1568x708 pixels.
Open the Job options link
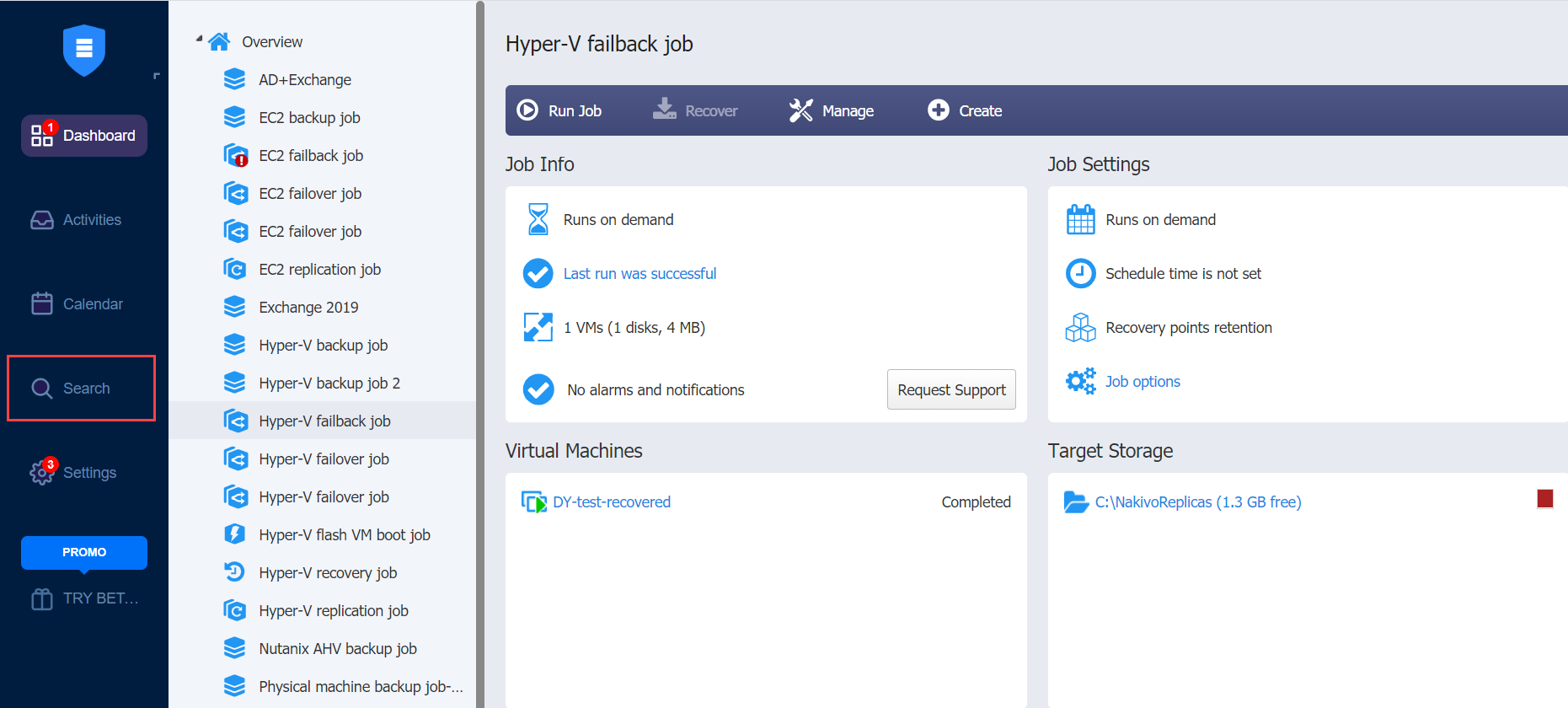(1143, 382)
